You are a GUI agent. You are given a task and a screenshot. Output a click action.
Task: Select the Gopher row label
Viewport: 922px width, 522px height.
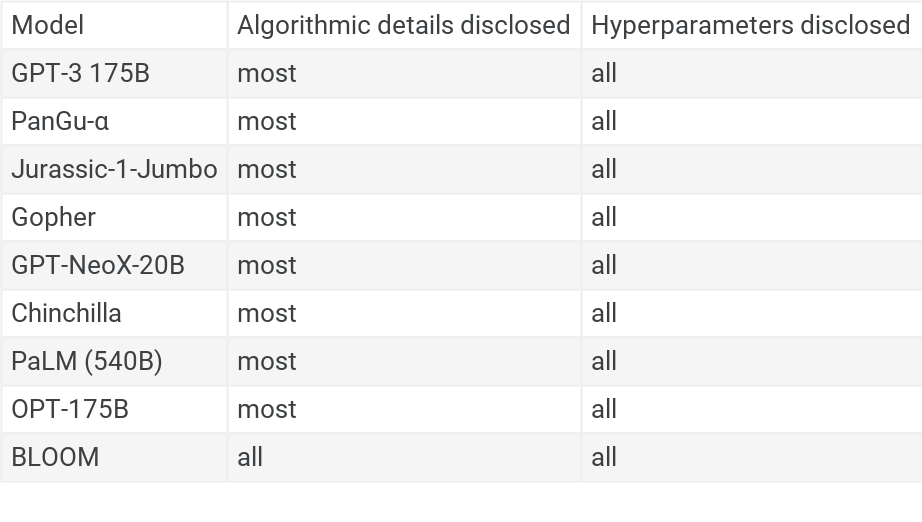tap(54, 217)
